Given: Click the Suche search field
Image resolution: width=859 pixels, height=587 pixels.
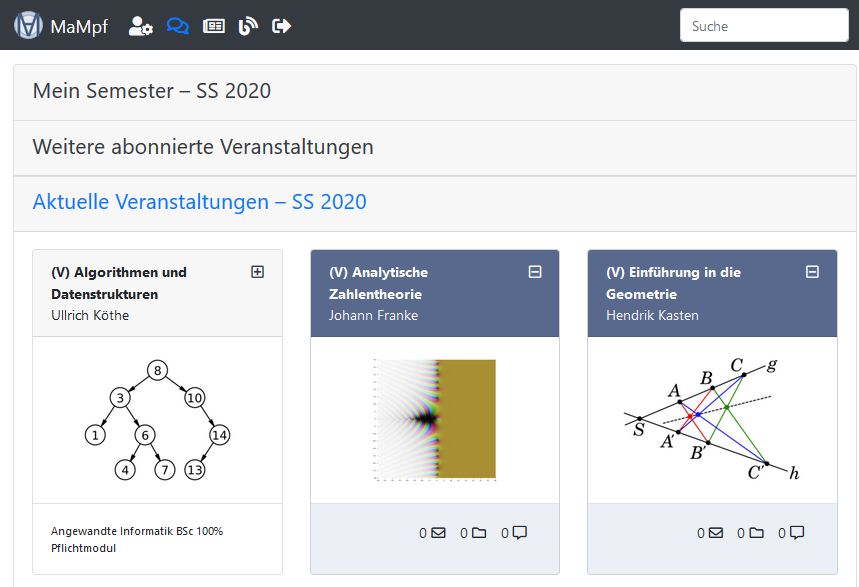Looking at the screenshot, I should [x=764, y=26].
